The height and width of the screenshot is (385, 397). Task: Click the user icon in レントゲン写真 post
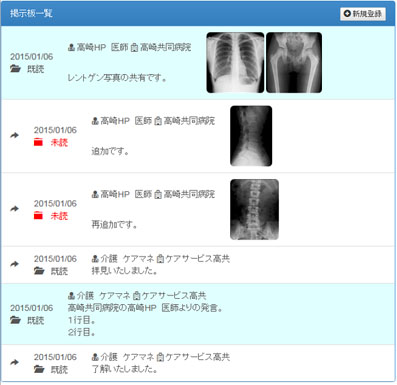point(71,47)
